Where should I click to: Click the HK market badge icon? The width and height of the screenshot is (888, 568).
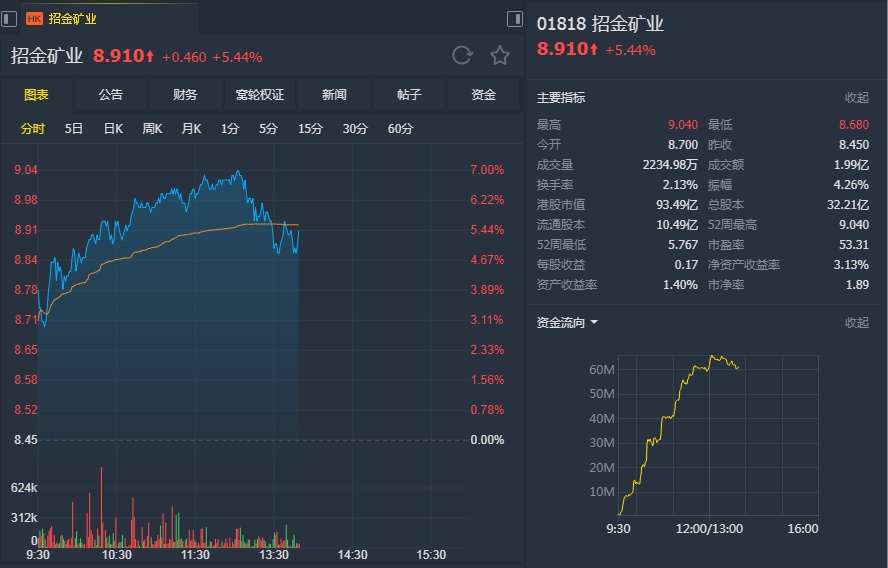pos(35,18)
